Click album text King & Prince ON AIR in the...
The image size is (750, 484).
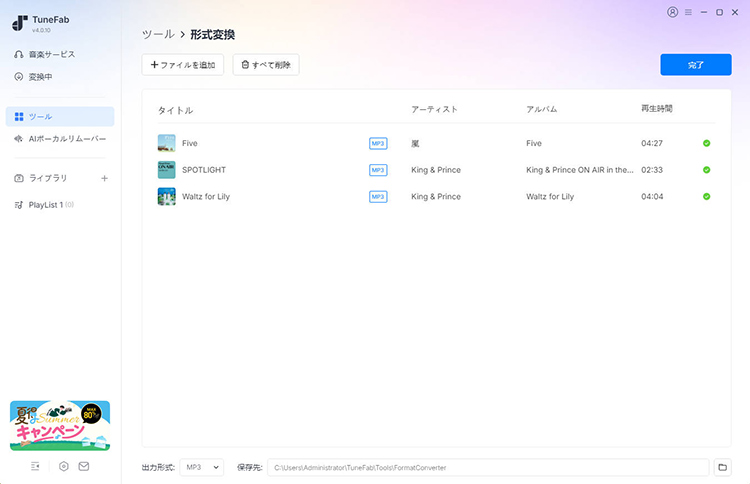pyautogui.click(x=580, y=170)
